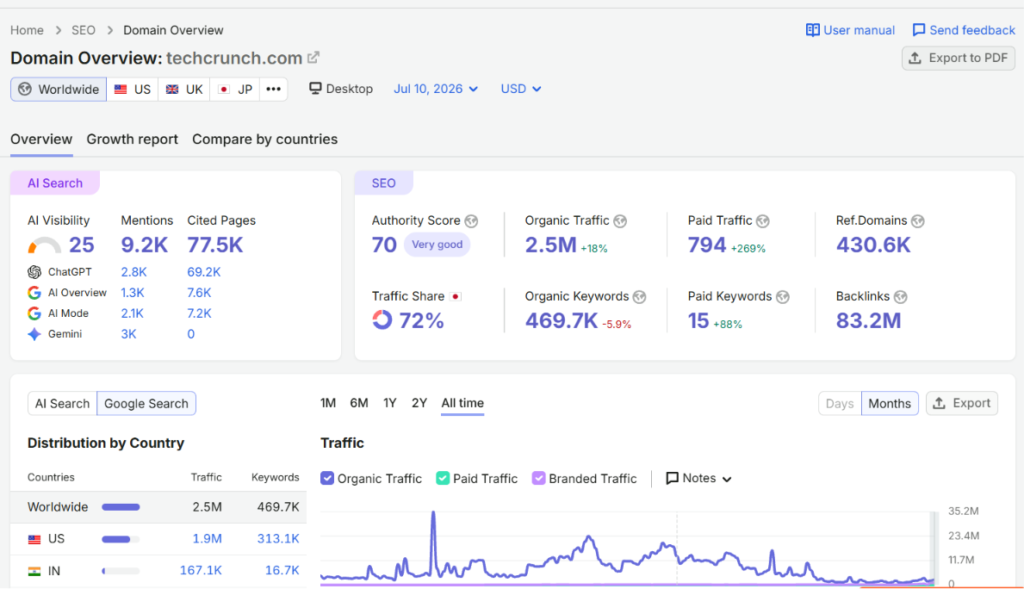1024x589 pixels.
Task: Click the User manual book icon
Action: click(812, 30)
